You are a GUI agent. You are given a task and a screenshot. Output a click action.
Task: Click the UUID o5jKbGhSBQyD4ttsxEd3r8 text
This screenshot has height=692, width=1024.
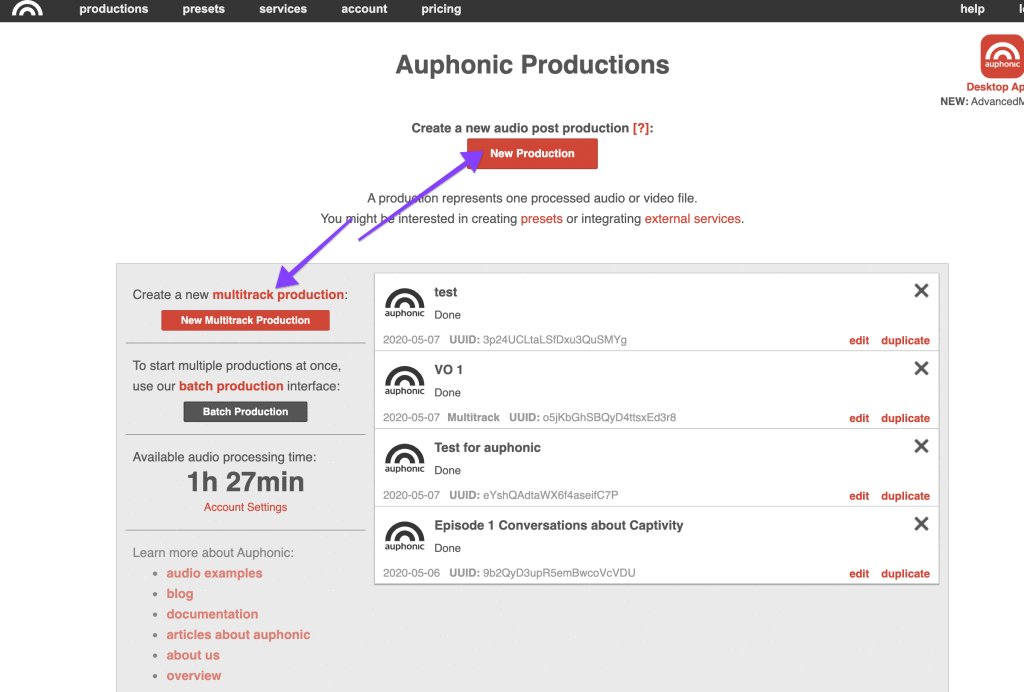[609, 417]
